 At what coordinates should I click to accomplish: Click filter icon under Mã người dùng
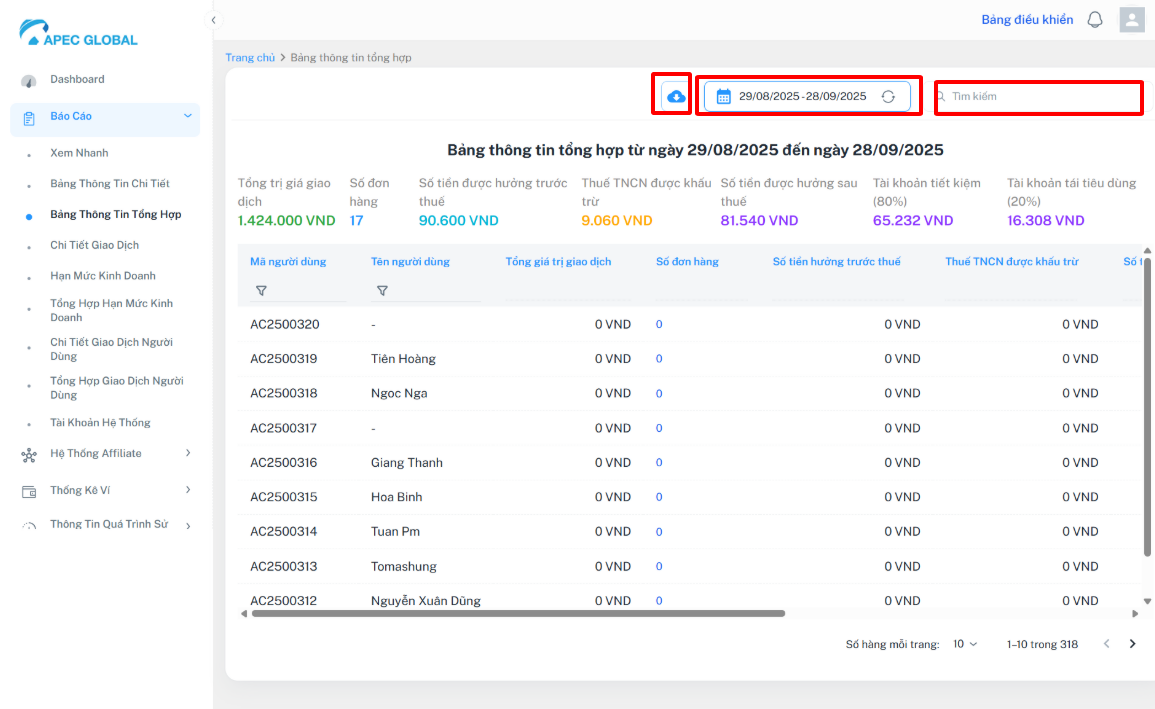tap(261, 291)
